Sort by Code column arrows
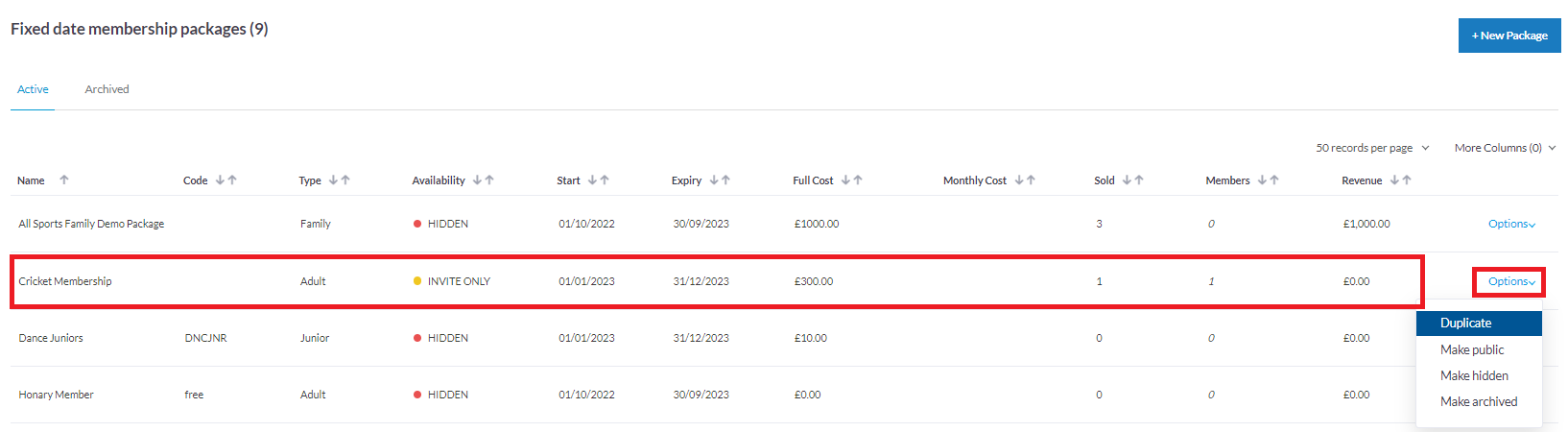 tap(226, 180)
